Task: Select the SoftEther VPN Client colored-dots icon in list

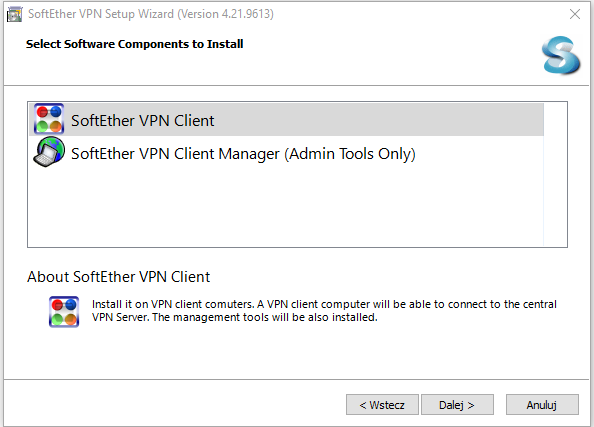Action: tap(49, 119)
